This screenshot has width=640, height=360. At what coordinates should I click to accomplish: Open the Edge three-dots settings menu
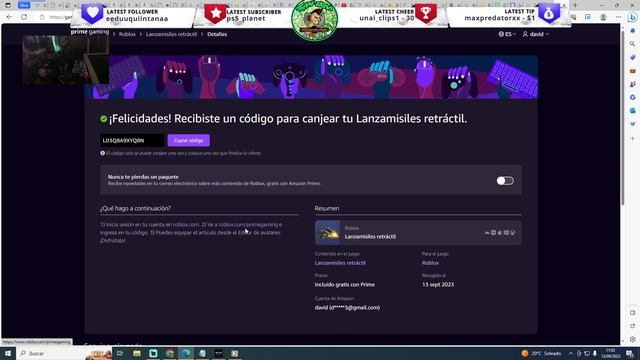point(618,17)
